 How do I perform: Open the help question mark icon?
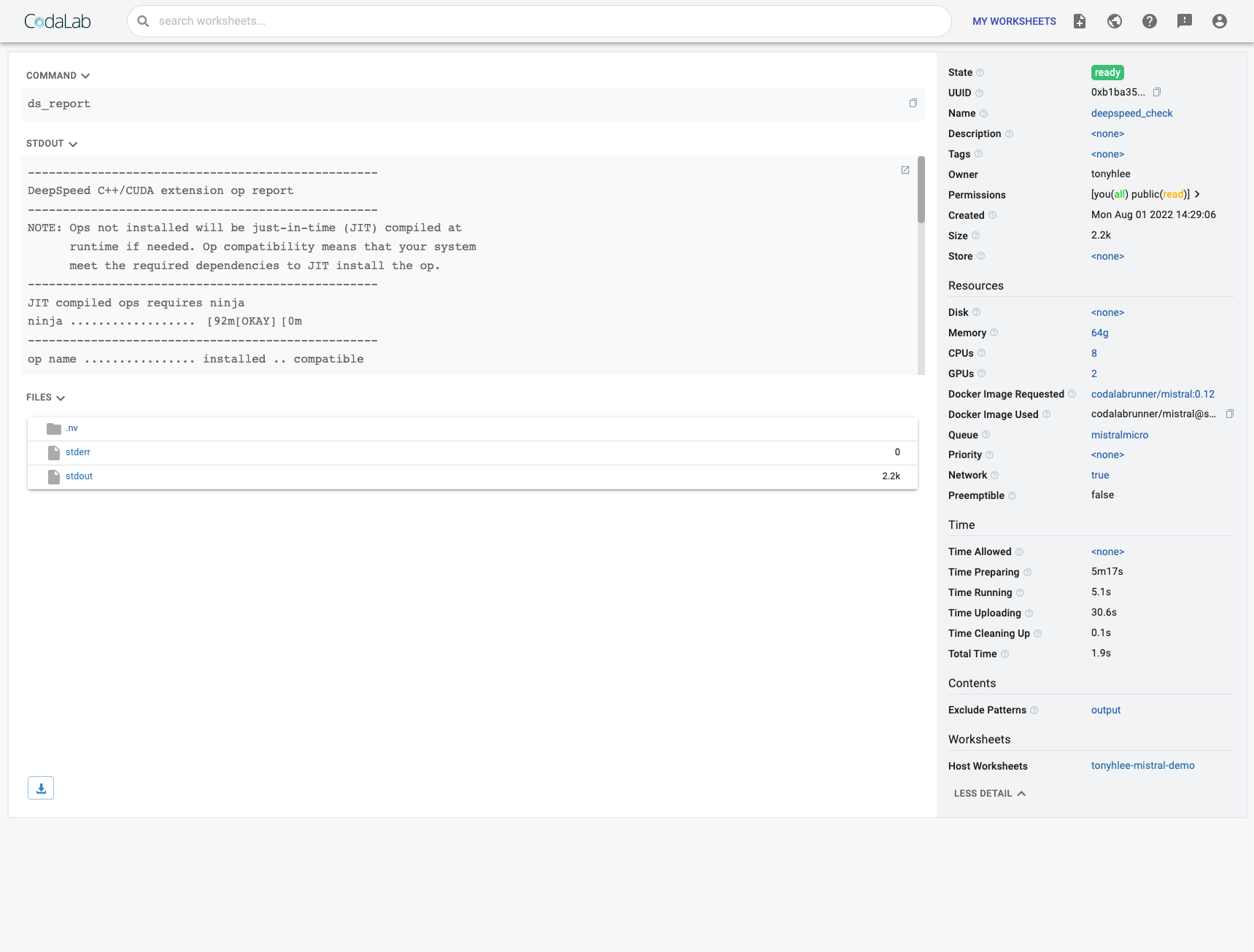[1150, 21]
